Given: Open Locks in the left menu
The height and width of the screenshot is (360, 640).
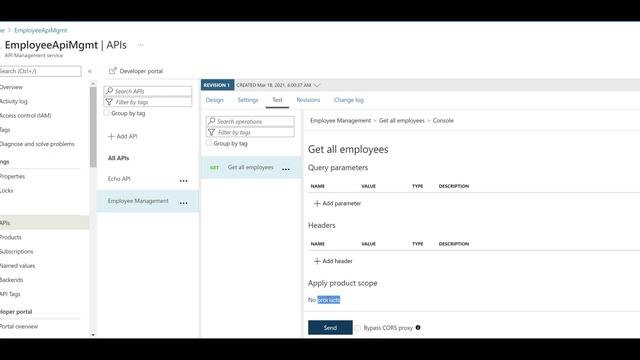Looking at the screenshot, I should [7, 191].
